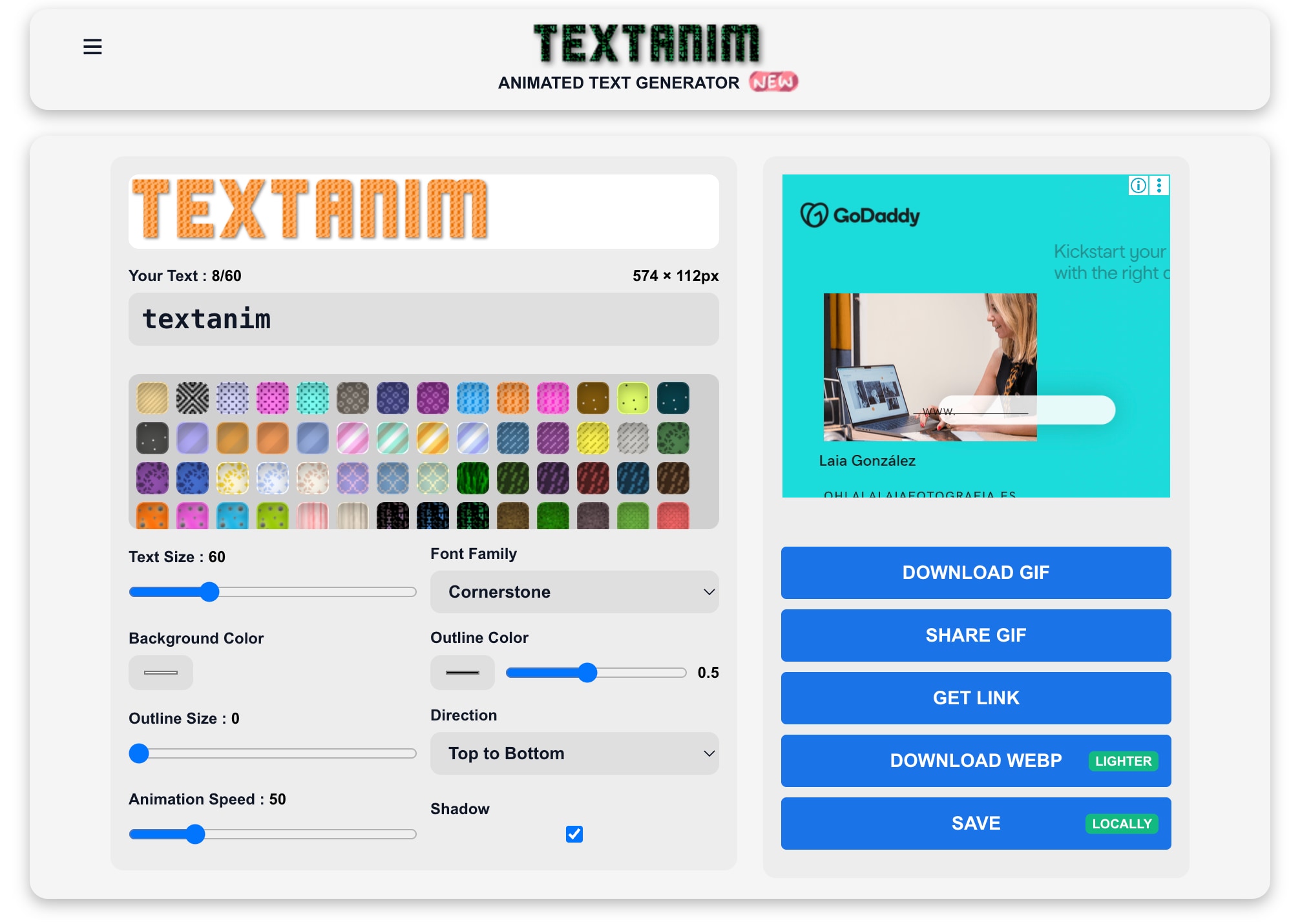The height and width of the screenshot is (924, 1300).
Task: Click the DOWNLOAD GIF button
Action: click(x=975, y=572)
